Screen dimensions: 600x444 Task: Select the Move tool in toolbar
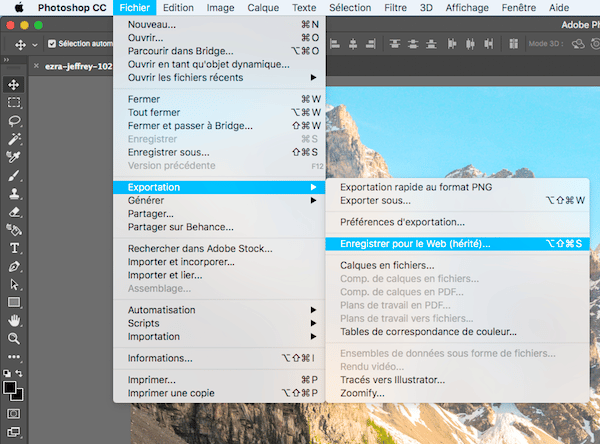pos(14,84)
